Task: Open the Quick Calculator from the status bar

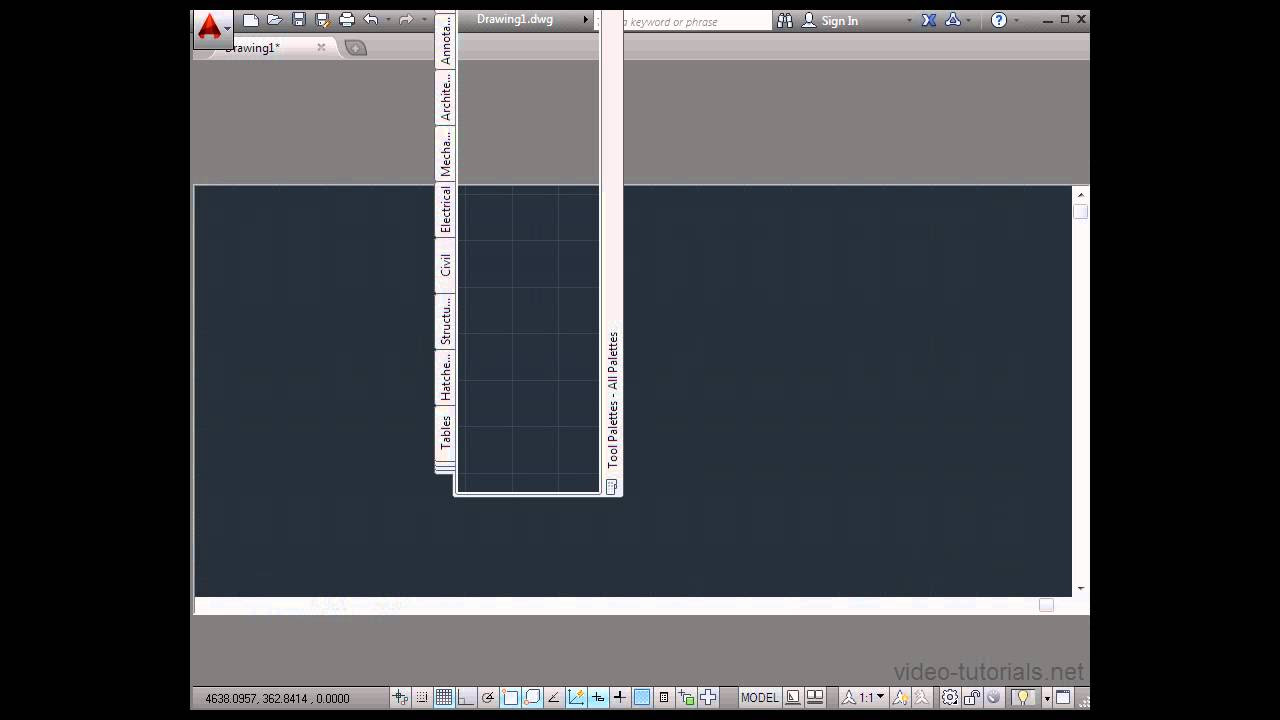Action: [663, 698]
